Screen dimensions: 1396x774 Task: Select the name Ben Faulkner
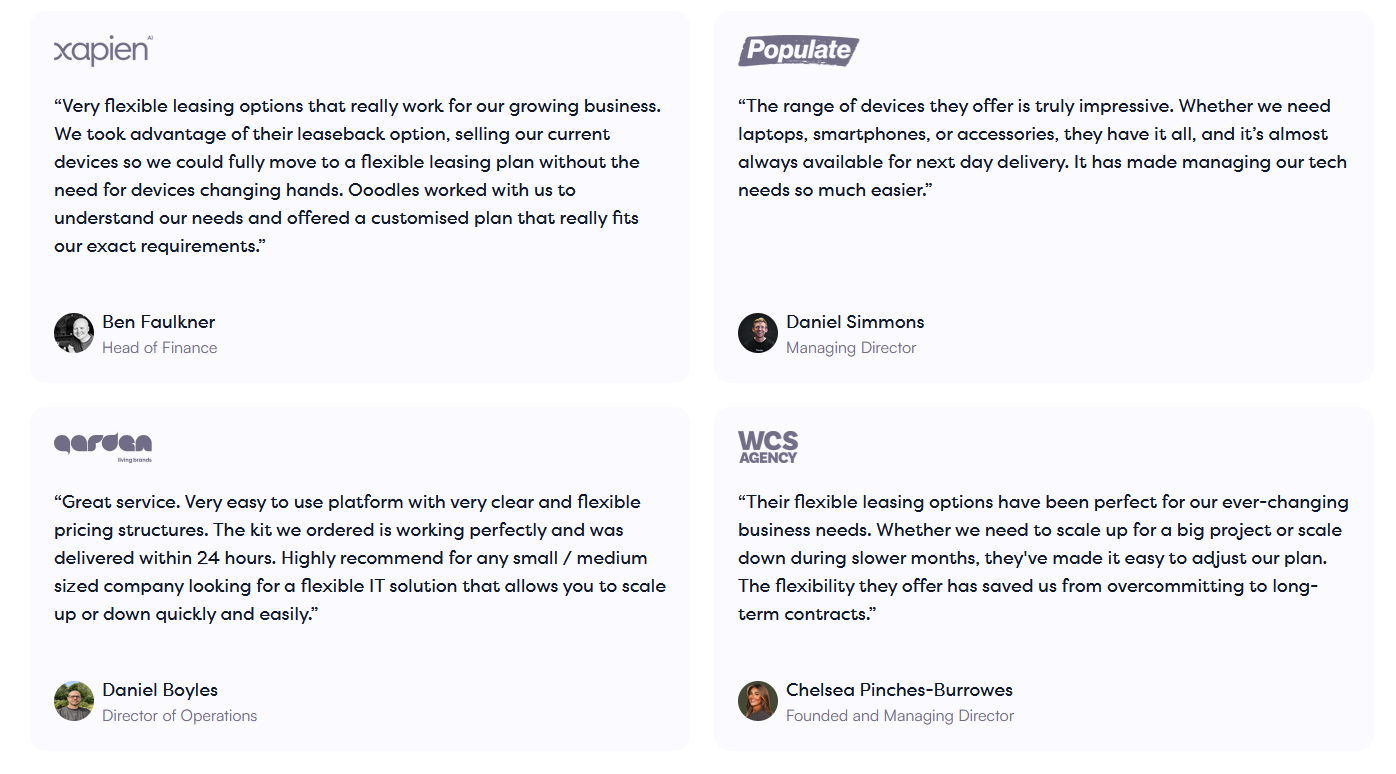pos(158,322)
